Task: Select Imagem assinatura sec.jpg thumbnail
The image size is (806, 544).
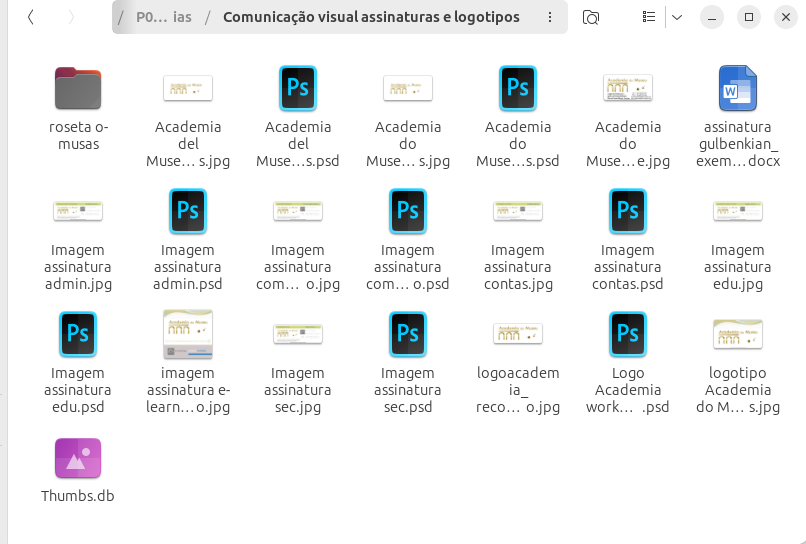Action: (298, 334)
